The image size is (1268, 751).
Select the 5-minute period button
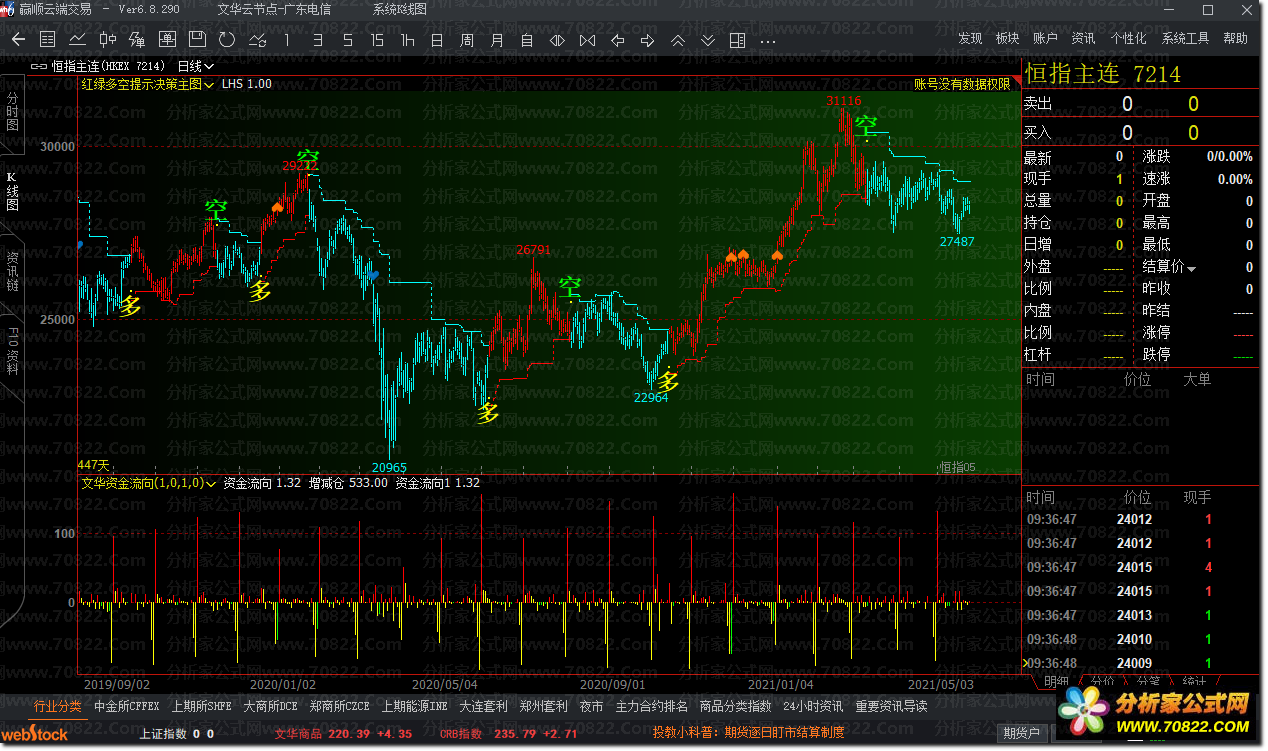coord(347,40)
